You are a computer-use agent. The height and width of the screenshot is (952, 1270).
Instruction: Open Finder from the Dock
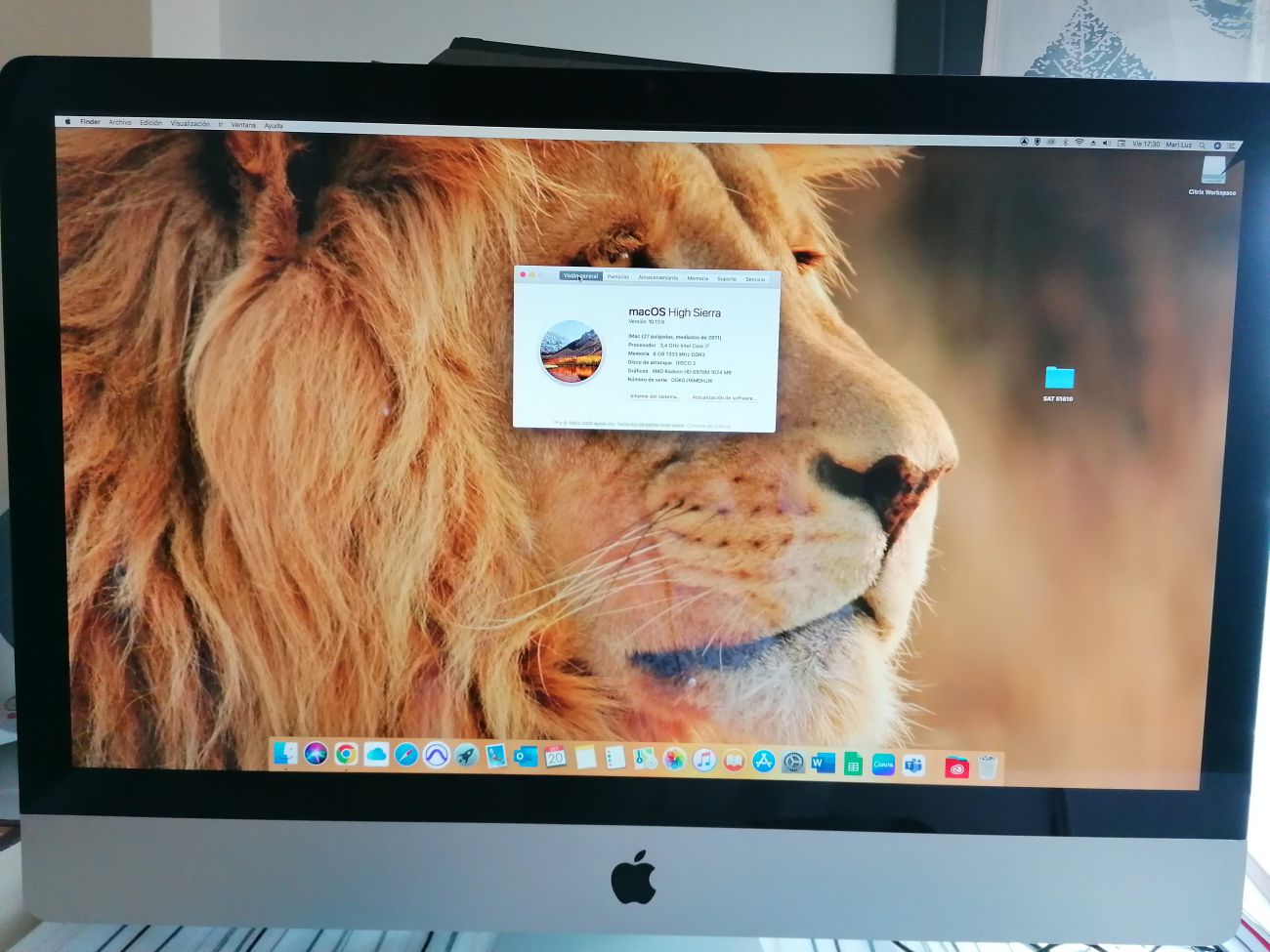click(285, 753)
